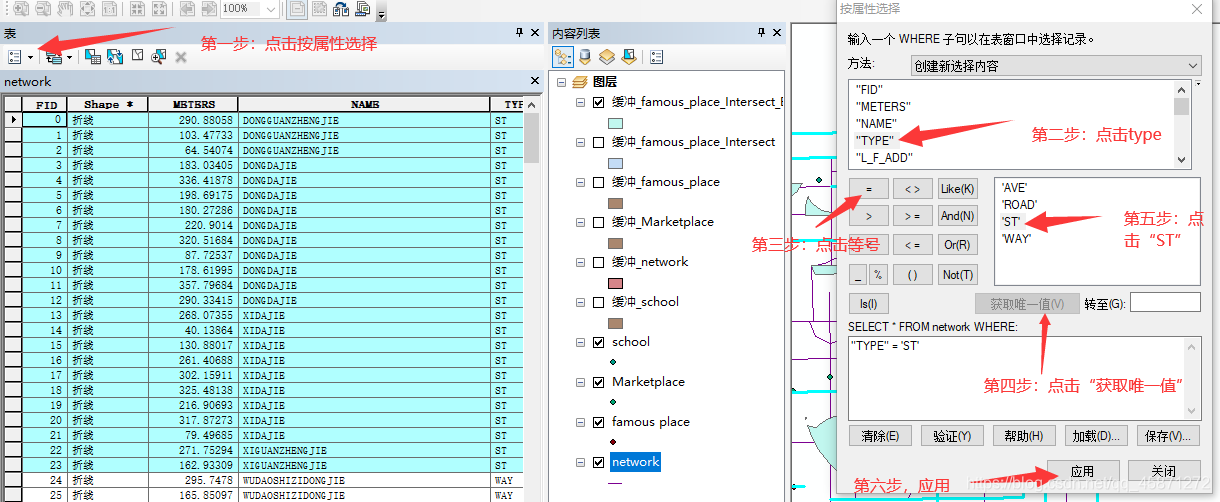
Task: Click the Clear Selection icon in table toolbar
Action: tap(138, 57)
